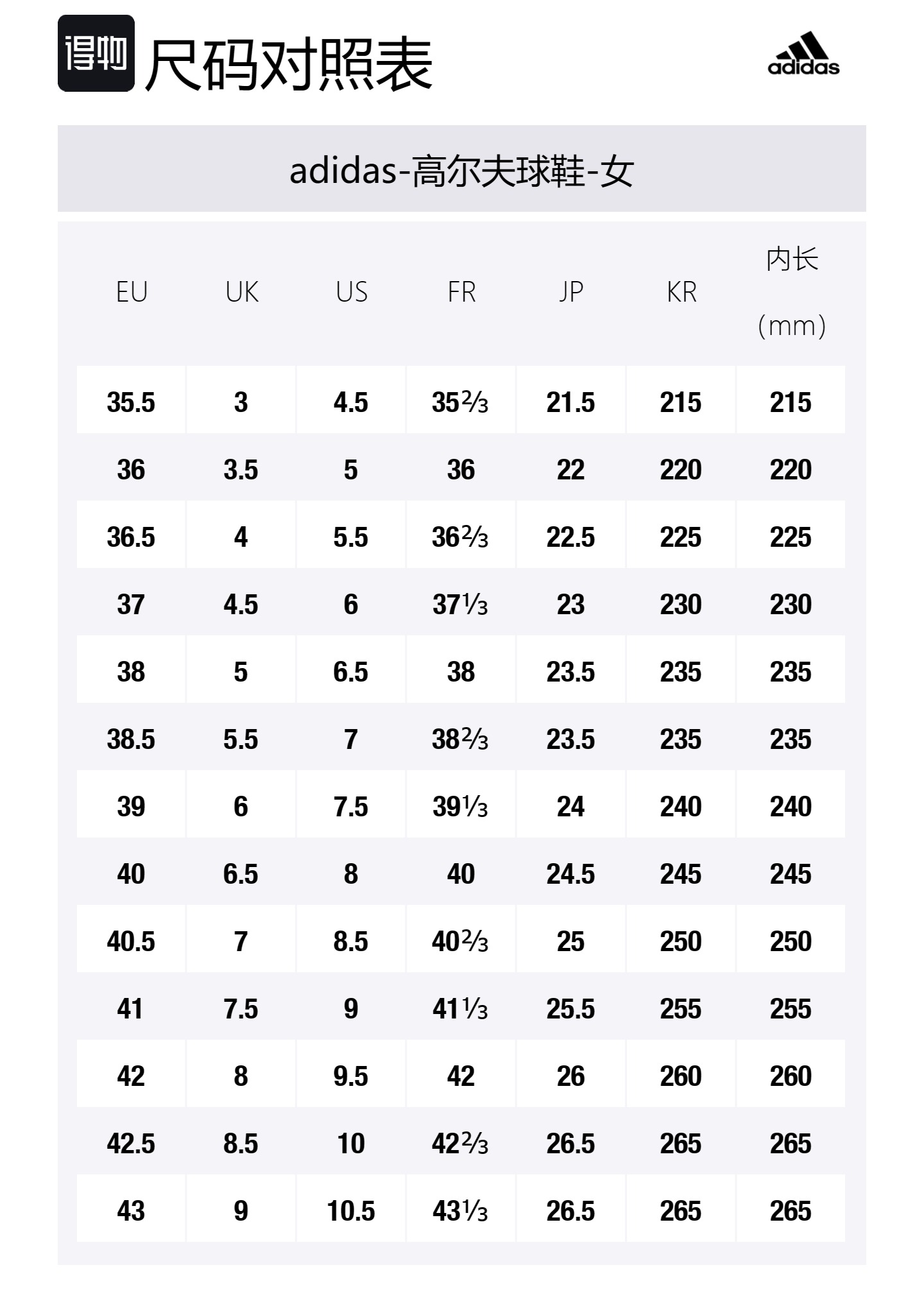
Task: Select the EU size 42.5 cell
Action: (x=131, y=1144)
